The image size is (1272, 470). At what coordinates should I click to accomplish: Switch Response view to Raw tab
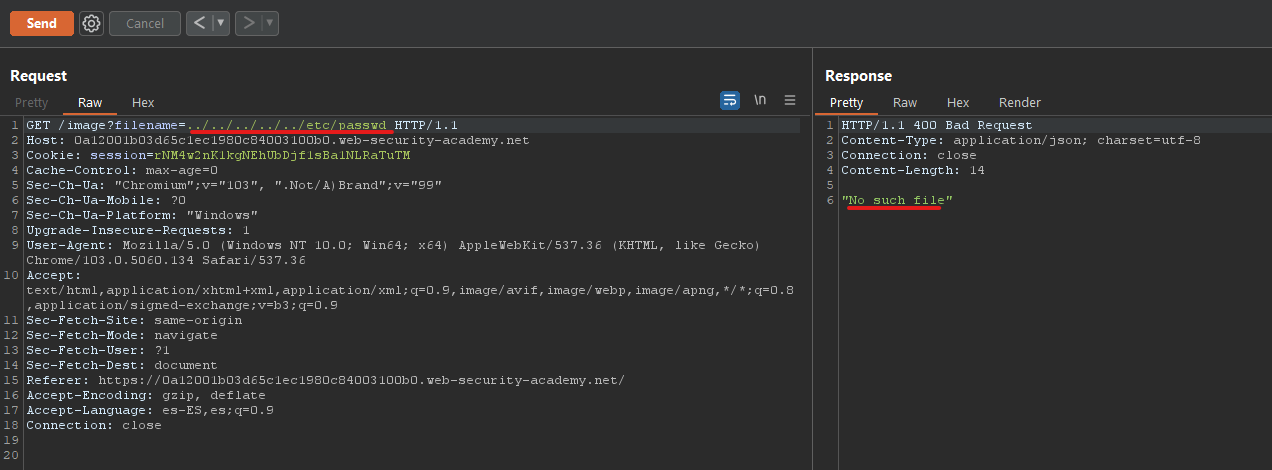click(905, 102)
